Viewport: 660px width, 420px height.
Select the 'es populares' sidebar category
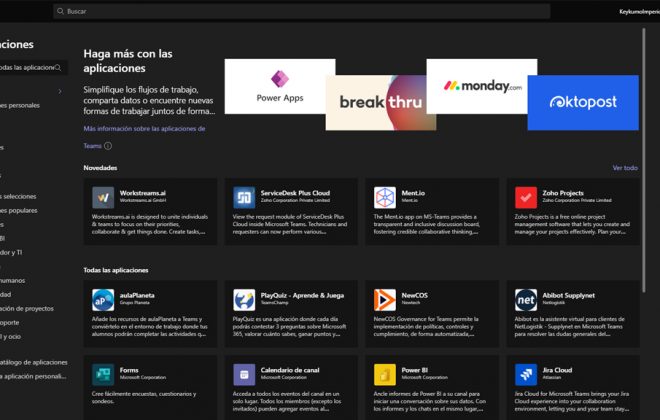pyautogui.click(x=19, y=210)
